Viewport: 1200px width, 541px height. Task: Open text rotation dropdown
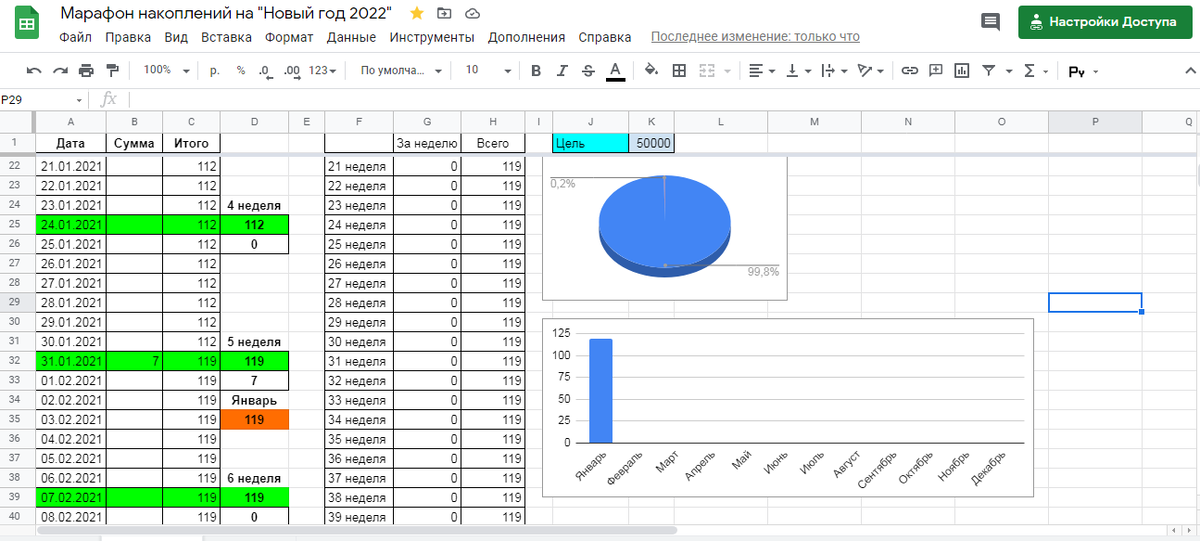point(871,71)
